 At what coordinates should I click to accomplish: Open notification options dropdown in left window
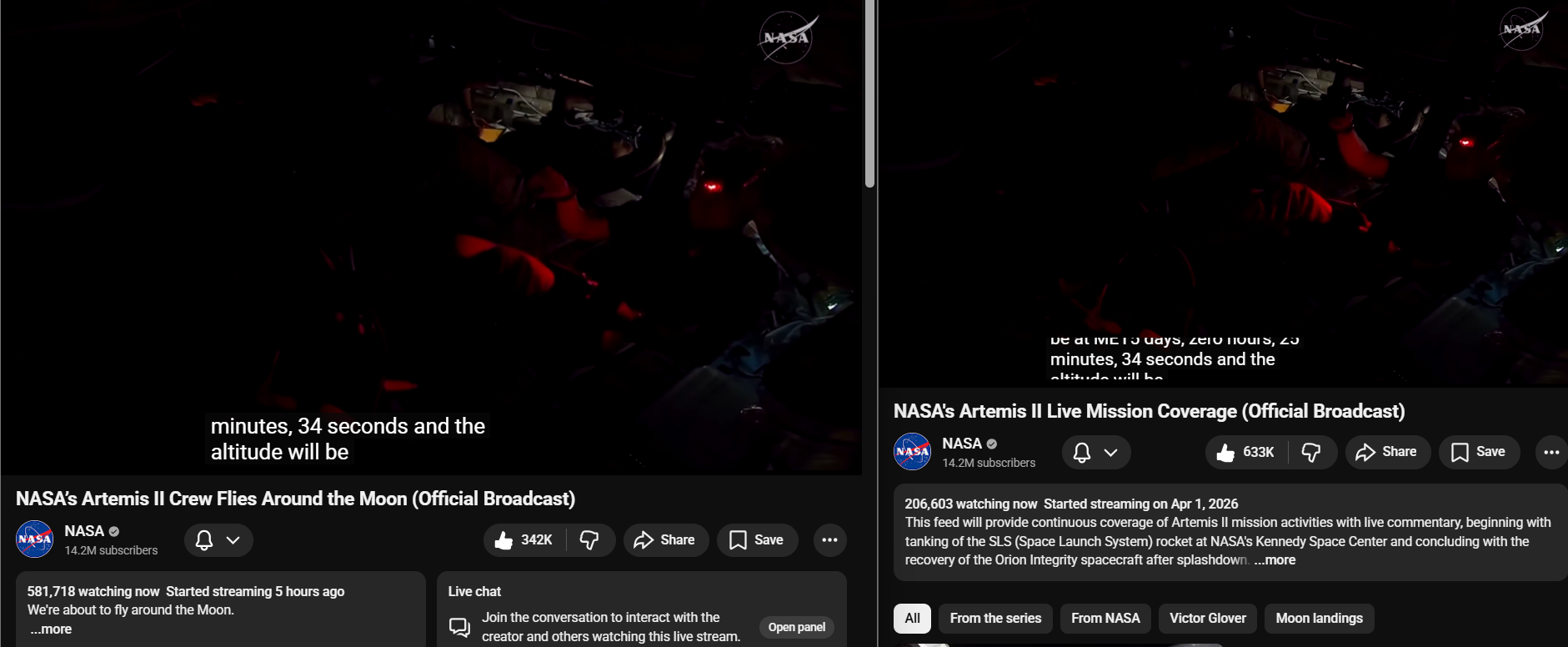[218, 540]
